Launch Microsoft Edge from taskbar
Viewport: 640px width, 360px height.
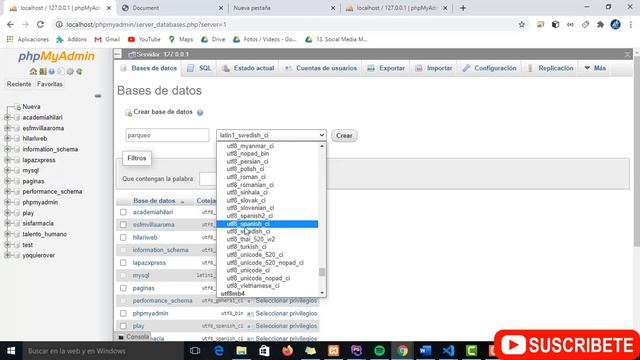click(219, 351)
